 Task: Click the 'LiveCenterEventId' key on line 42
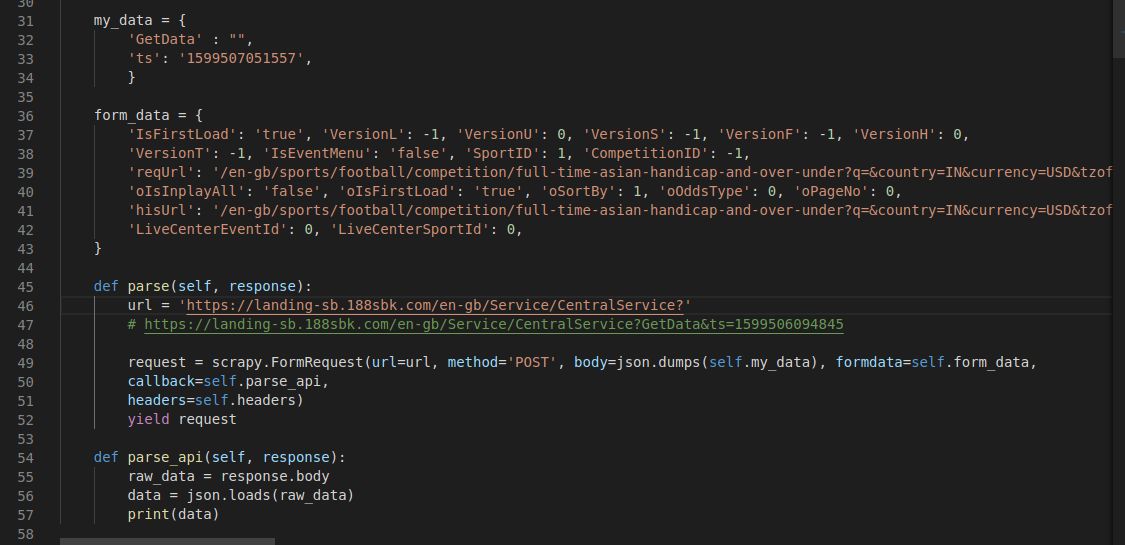coord(207,229)
